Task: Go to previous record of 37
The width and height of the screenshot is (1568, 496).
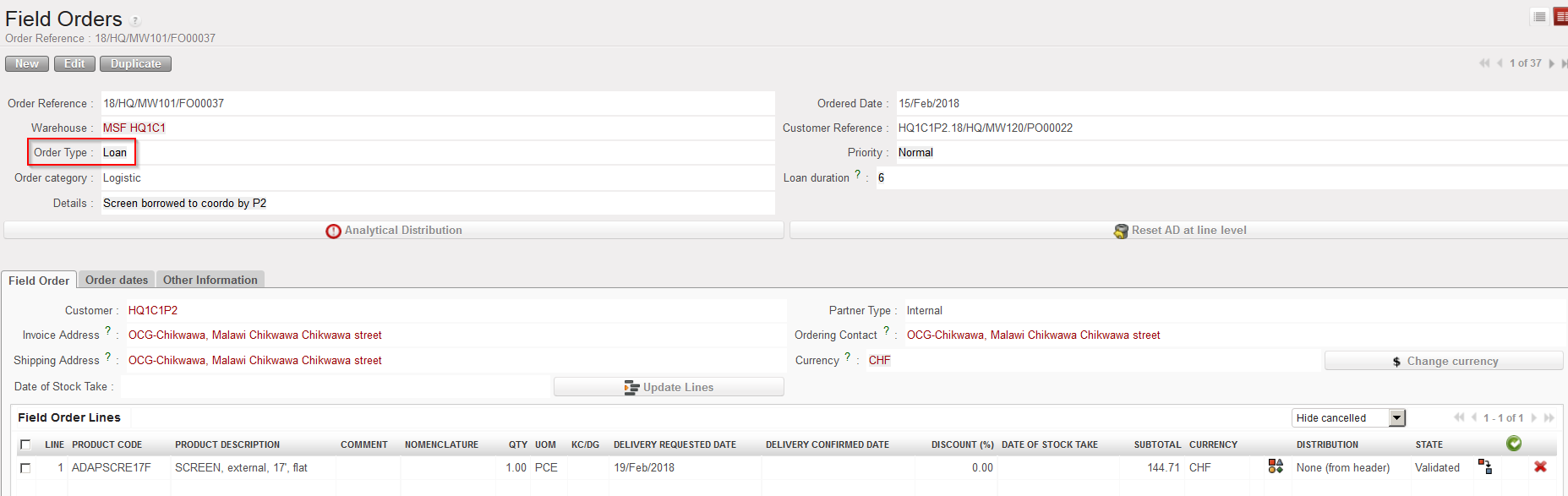Action: pos(1500,63)
